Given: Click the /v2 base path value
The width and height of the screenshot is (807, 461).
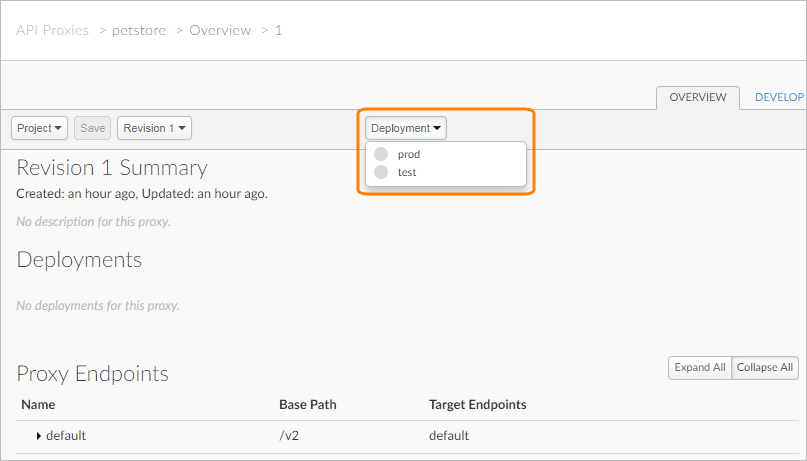Looking at the screenshot, I should (x=290, y=436).
